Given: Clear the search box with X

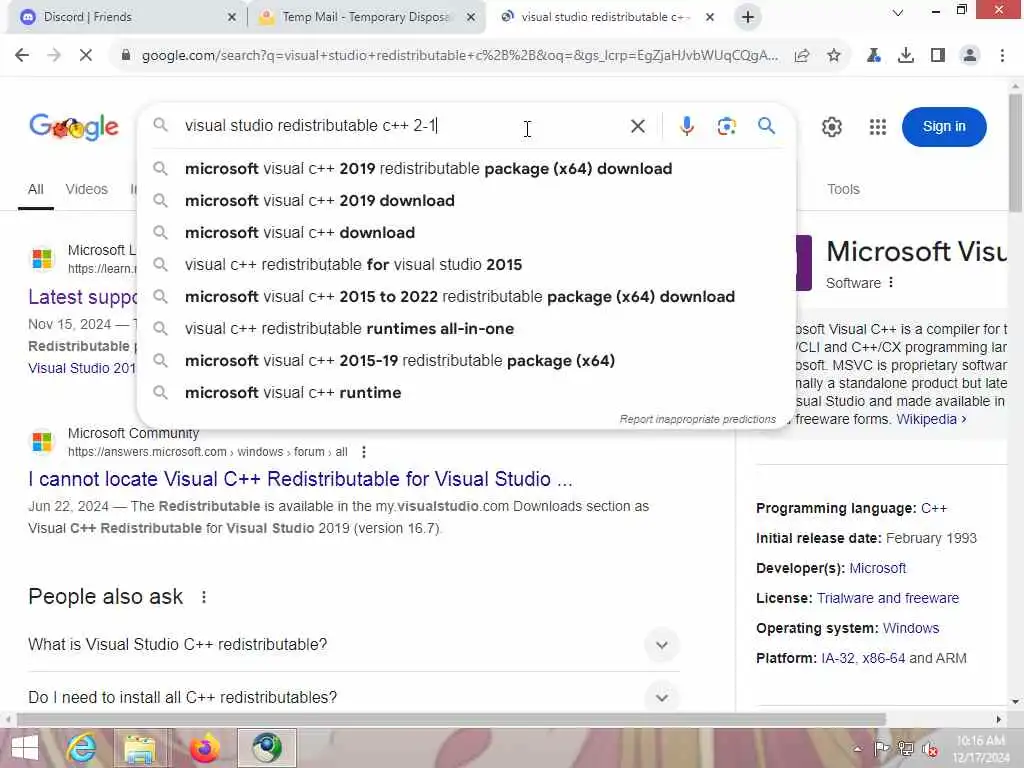Looking at the screenshot, I should [638, 126].
